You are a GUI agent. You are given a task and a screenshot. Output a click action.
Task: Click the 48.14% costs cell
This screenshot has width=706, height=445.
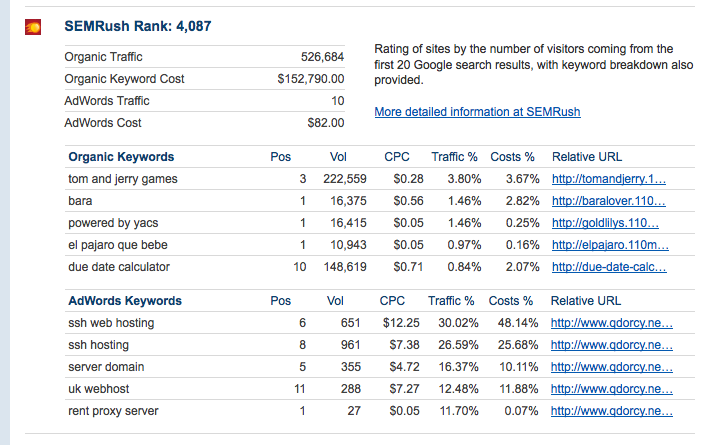[518, 323]
